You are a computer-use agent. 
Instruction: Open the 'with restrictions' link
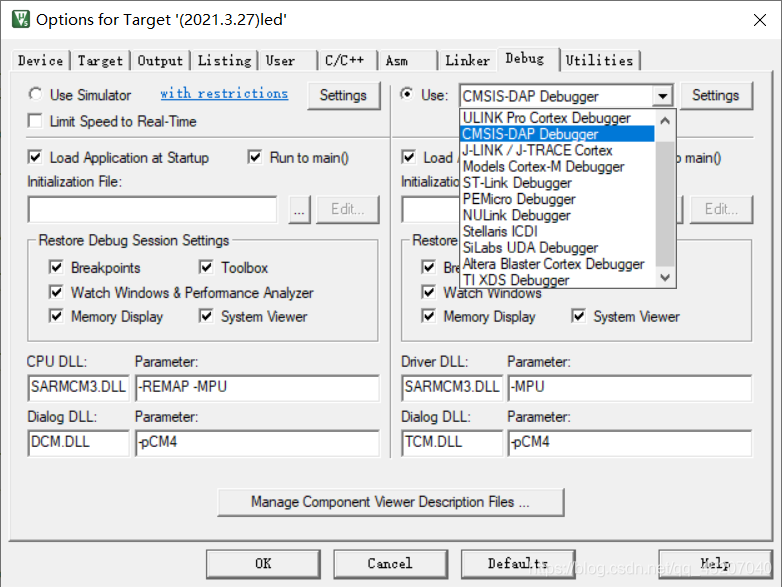(224, 93)
